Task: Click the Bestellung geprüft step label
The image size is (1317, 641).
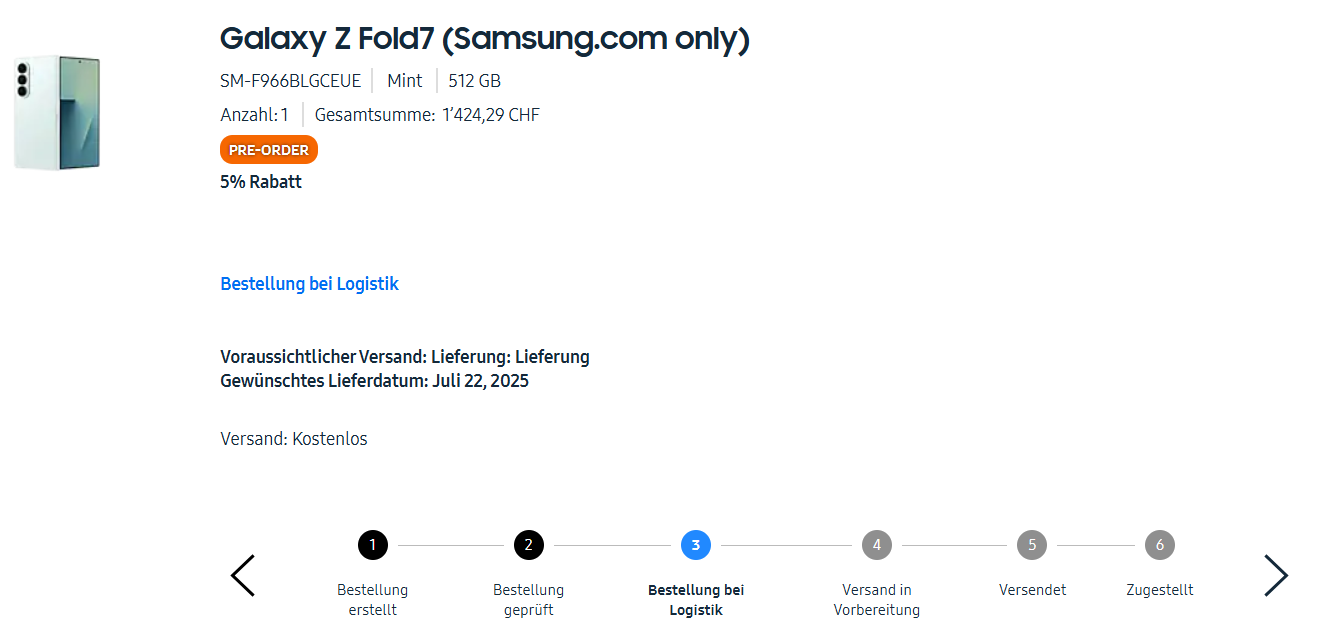Action: coord(528,600)
